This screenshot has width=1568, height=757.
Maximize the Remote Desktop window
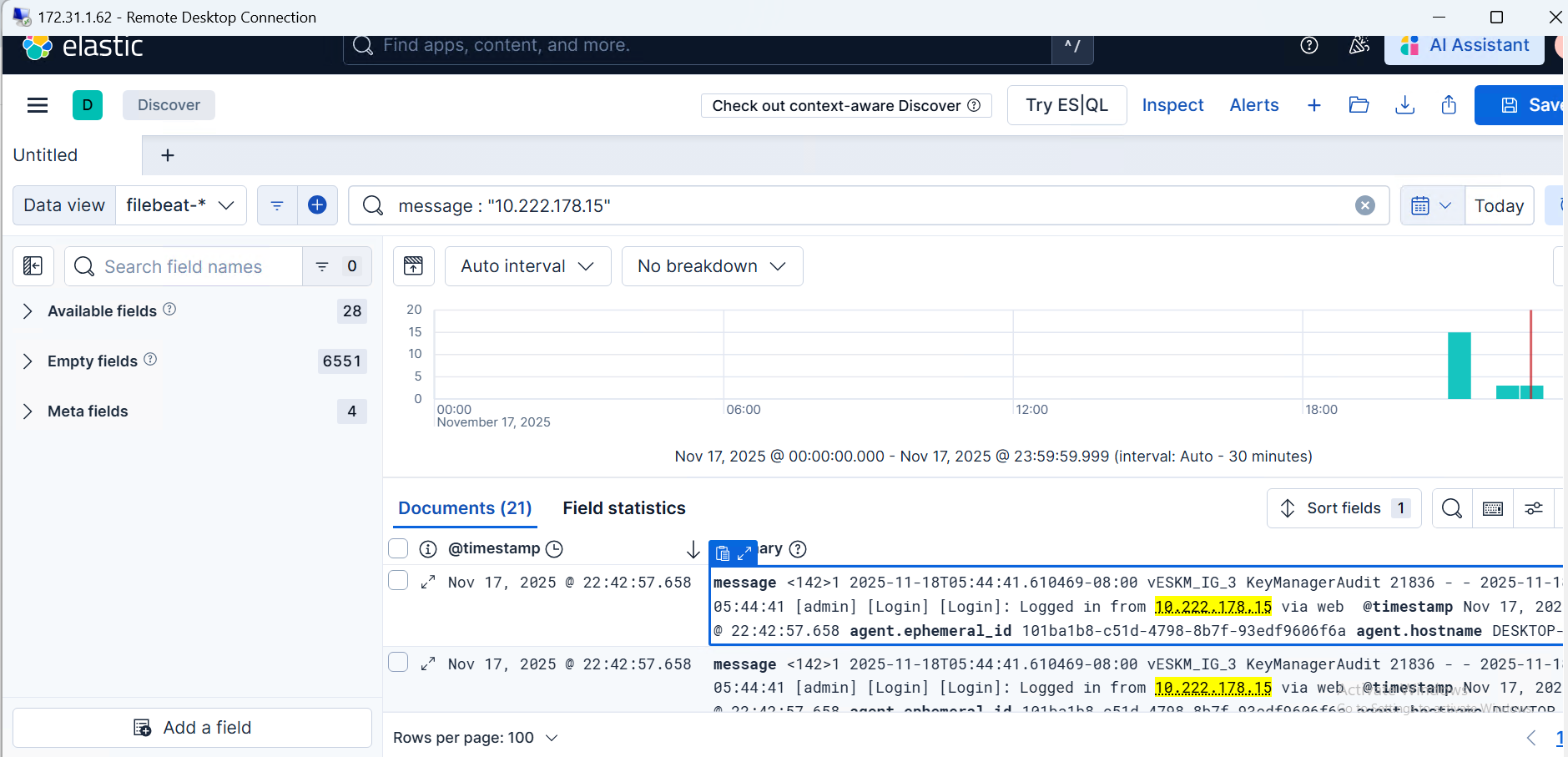1496,17
